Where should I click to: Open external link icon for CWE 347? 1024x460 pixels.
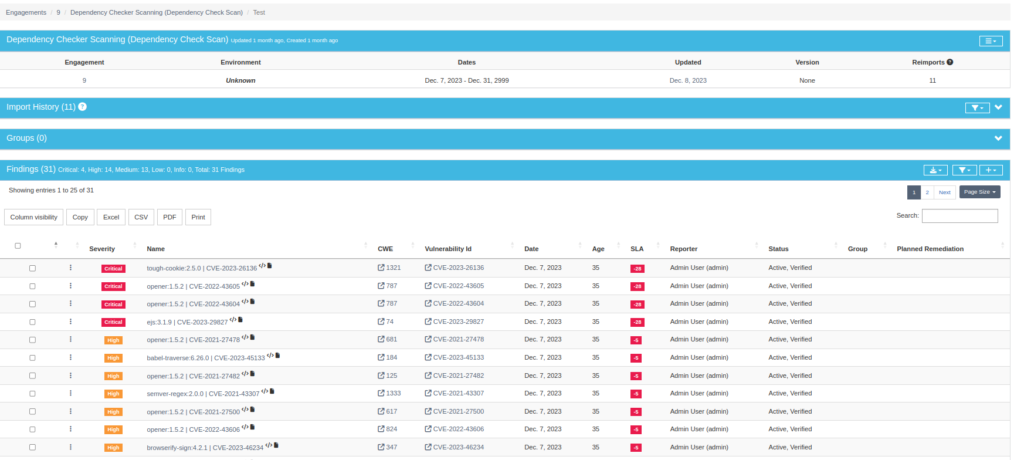click(x=381, y=447)
